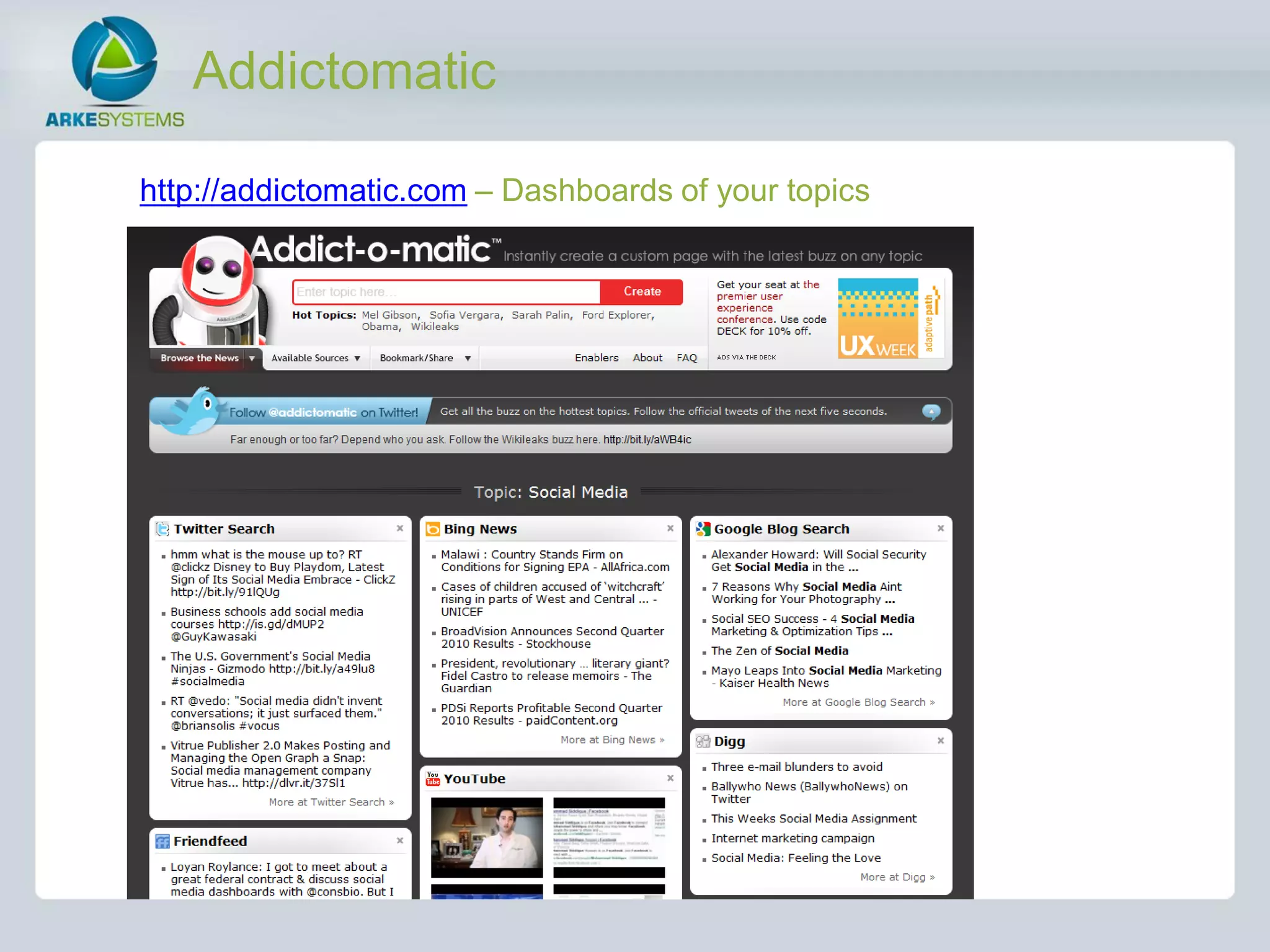Open the bit.ly/aWB4ic Wikileaks link
1270x952 pixels.
[x=647, y=439]
